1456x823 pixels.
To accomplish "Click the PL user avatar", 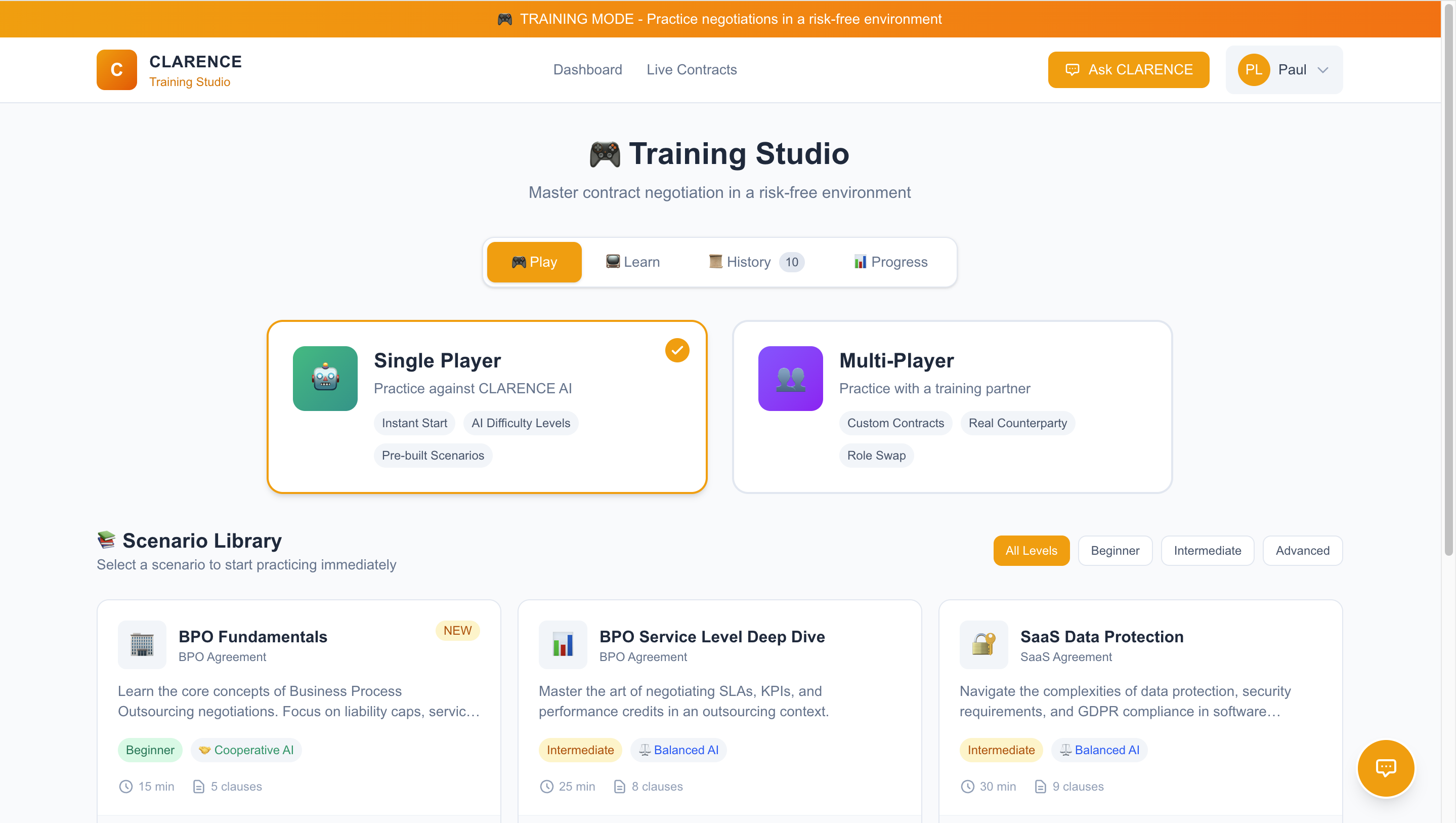I will (1253, 69).
